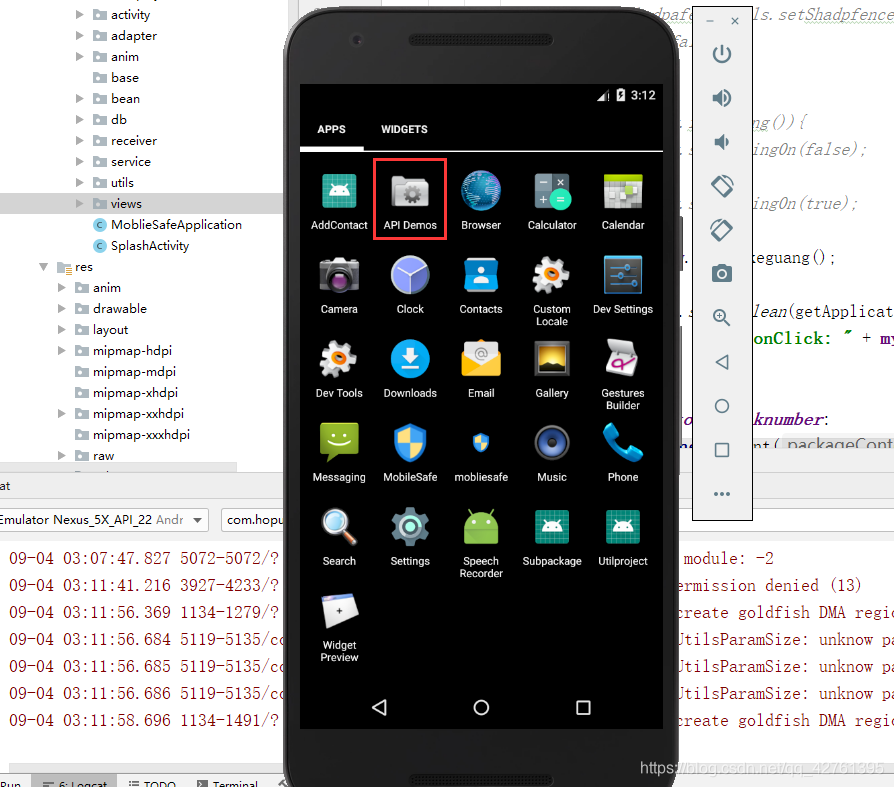The image size is (894, 787).
Task: Open the Calculator app
Action: coord(552,201)
